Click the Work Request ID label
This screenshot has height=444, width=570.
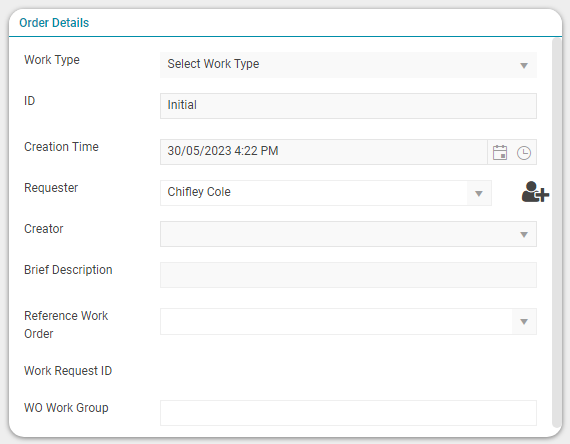click(68, 371)
